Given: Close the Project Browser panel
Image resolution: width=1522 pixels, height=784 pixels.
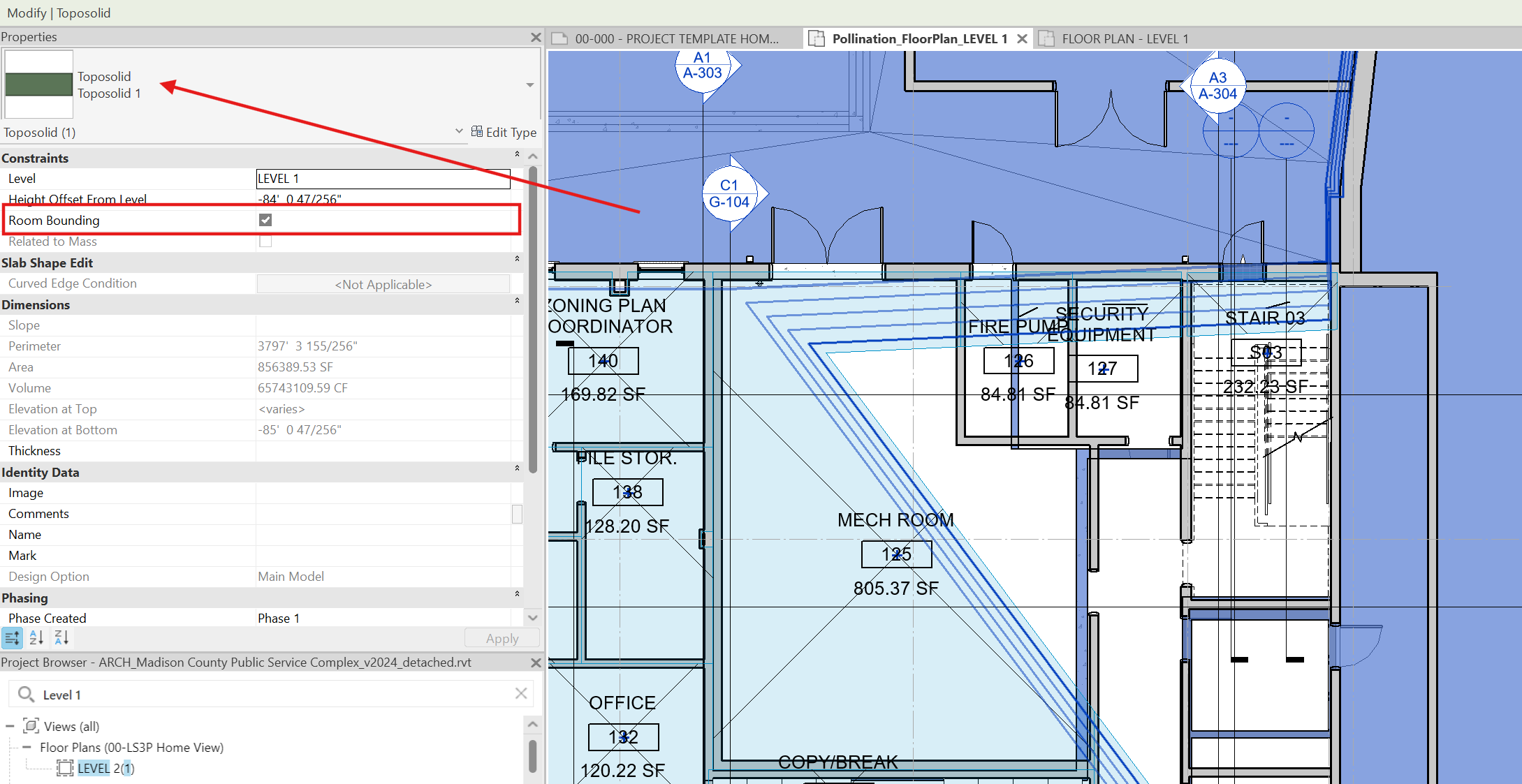Looking at the screenshot, I should tap(536, 663).
